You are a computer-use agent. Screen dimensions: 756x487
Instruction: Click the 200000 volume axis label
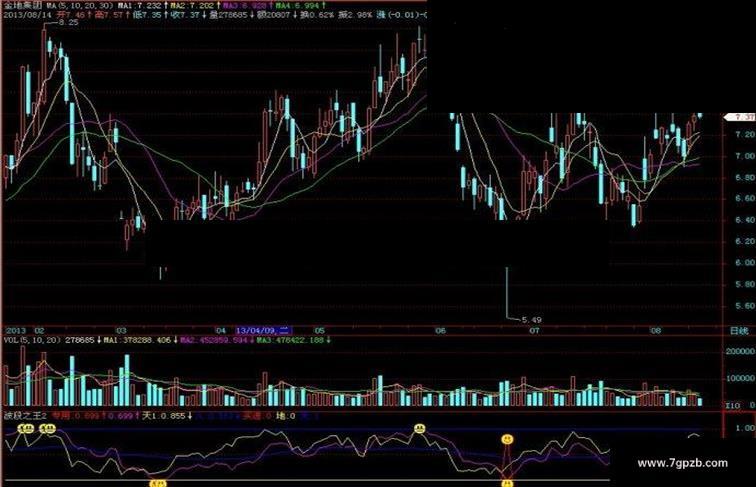pyautogui.click(x=741, y=352)
